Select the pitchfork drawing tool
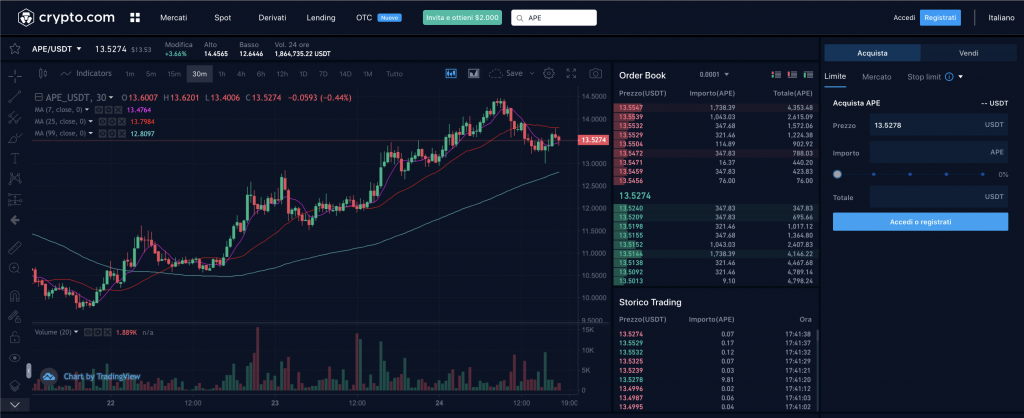1024x418 pixels. [14, 118]
